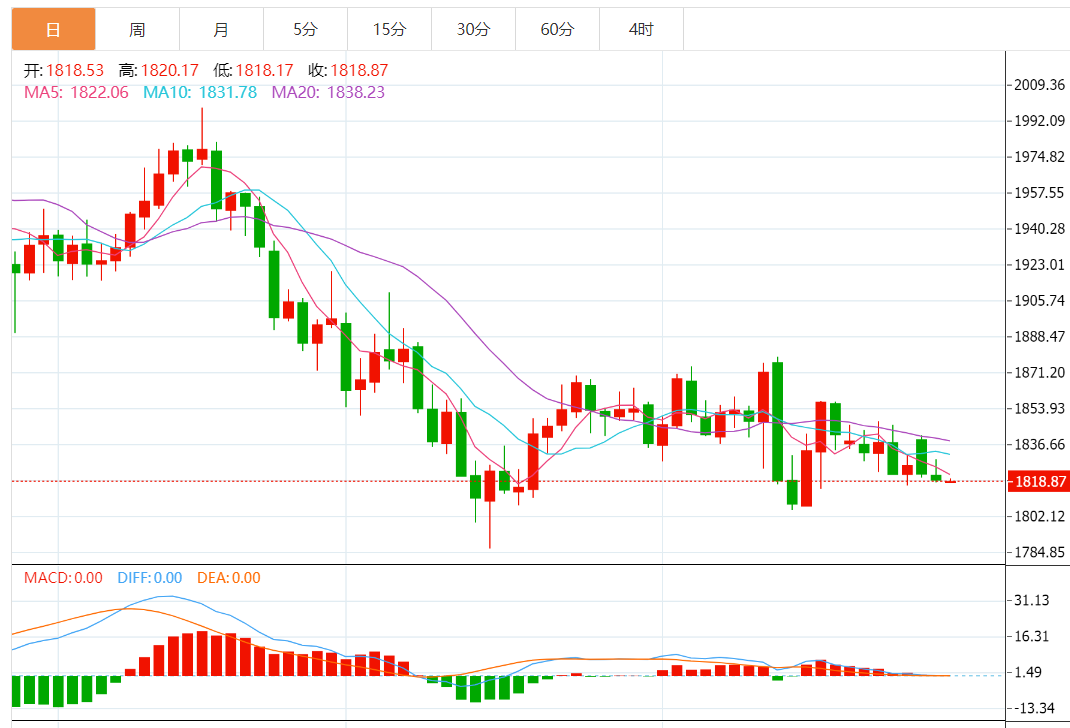Click the -13.34 MACD axis label
Viewport: 1070px width, 728px height.
pos(1035,708)
